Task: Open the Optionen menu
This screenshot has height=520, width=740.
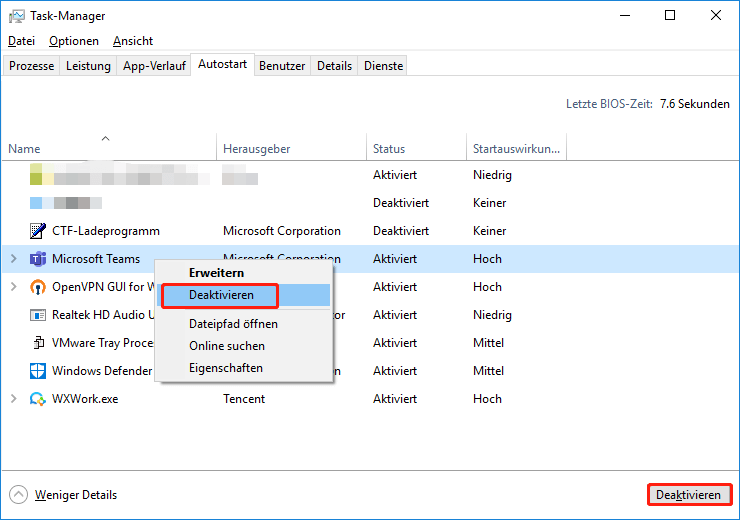Action: click(x=74, y=41)
